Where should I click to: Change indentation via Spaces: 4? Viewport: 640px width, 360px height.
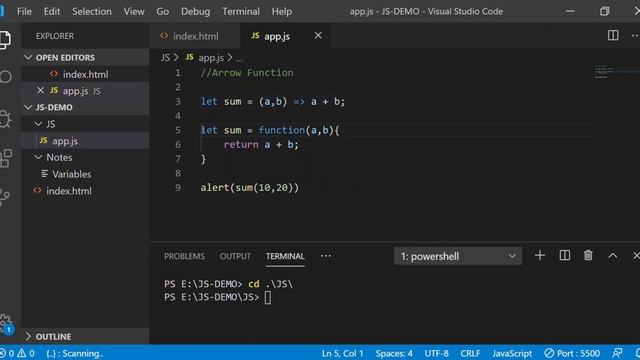point(394,353)
